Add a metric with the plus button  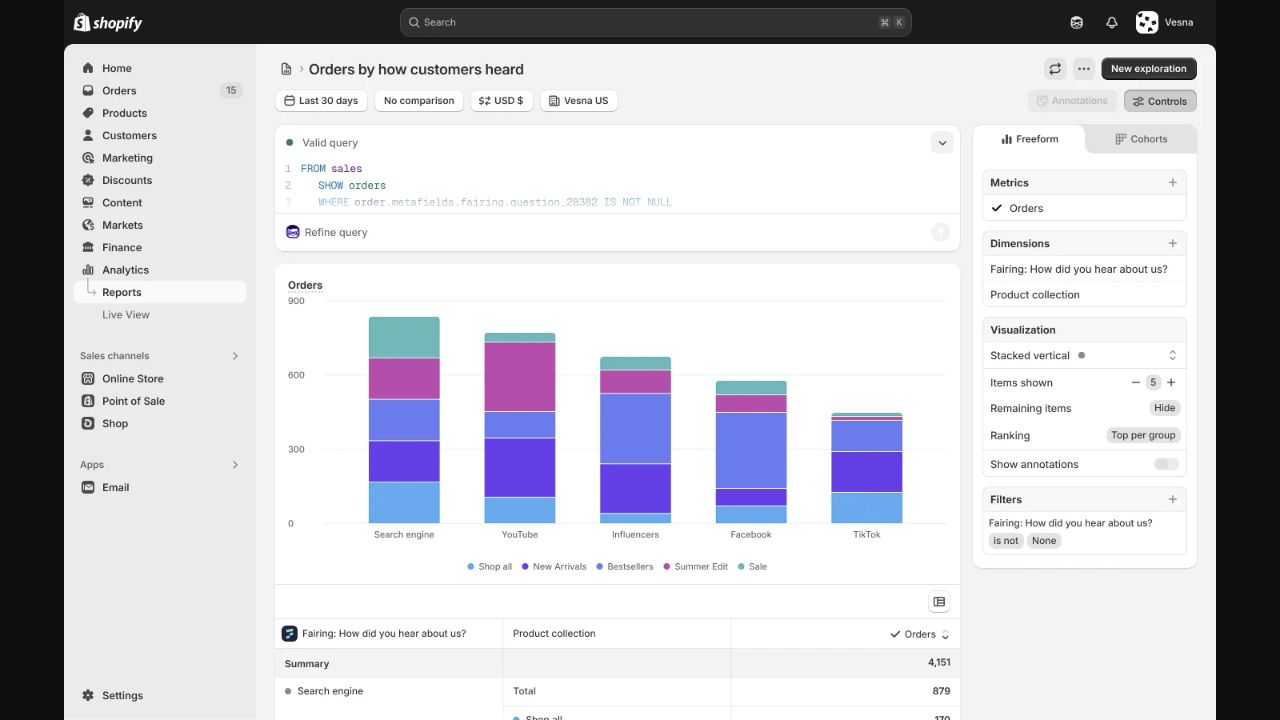1173,183
